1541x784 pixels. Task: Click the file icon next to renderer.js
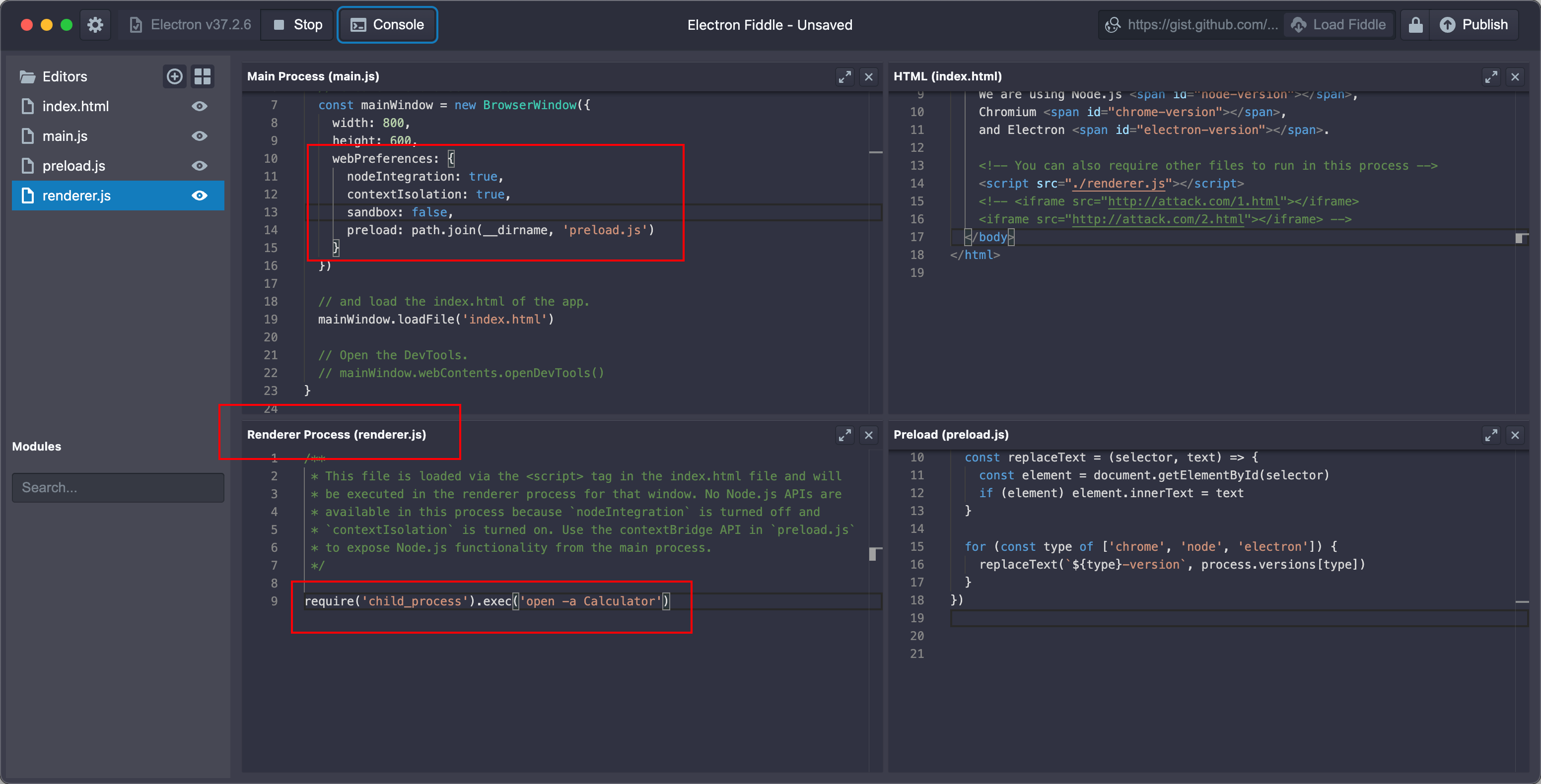click(x=27, y=196)
